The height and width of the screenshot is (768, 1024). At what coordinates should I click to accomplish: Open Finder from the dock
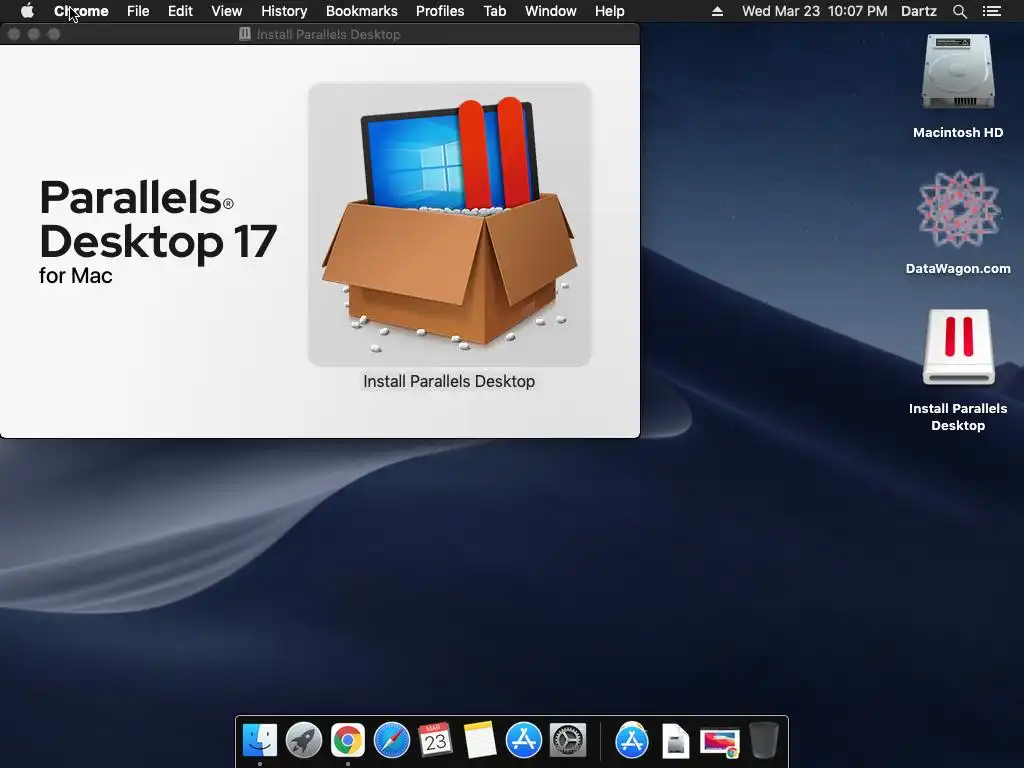click(259, 741)
